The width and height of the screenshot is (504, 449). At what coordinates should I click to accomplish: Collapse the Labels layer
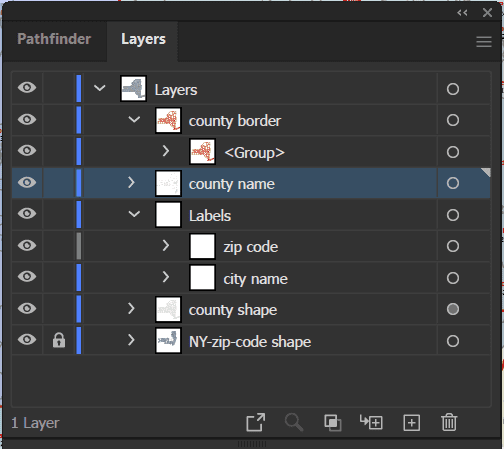tap(134, 214)
